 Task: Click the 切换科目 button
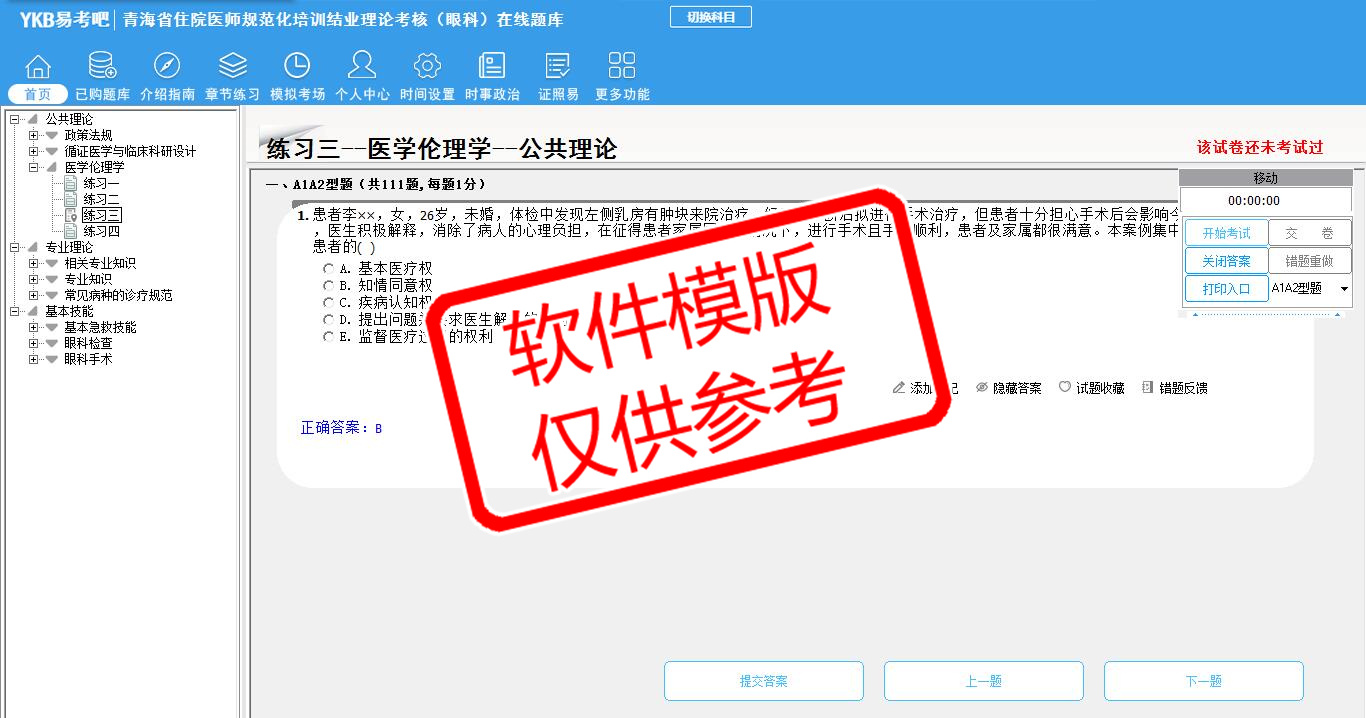pos(710,17)
